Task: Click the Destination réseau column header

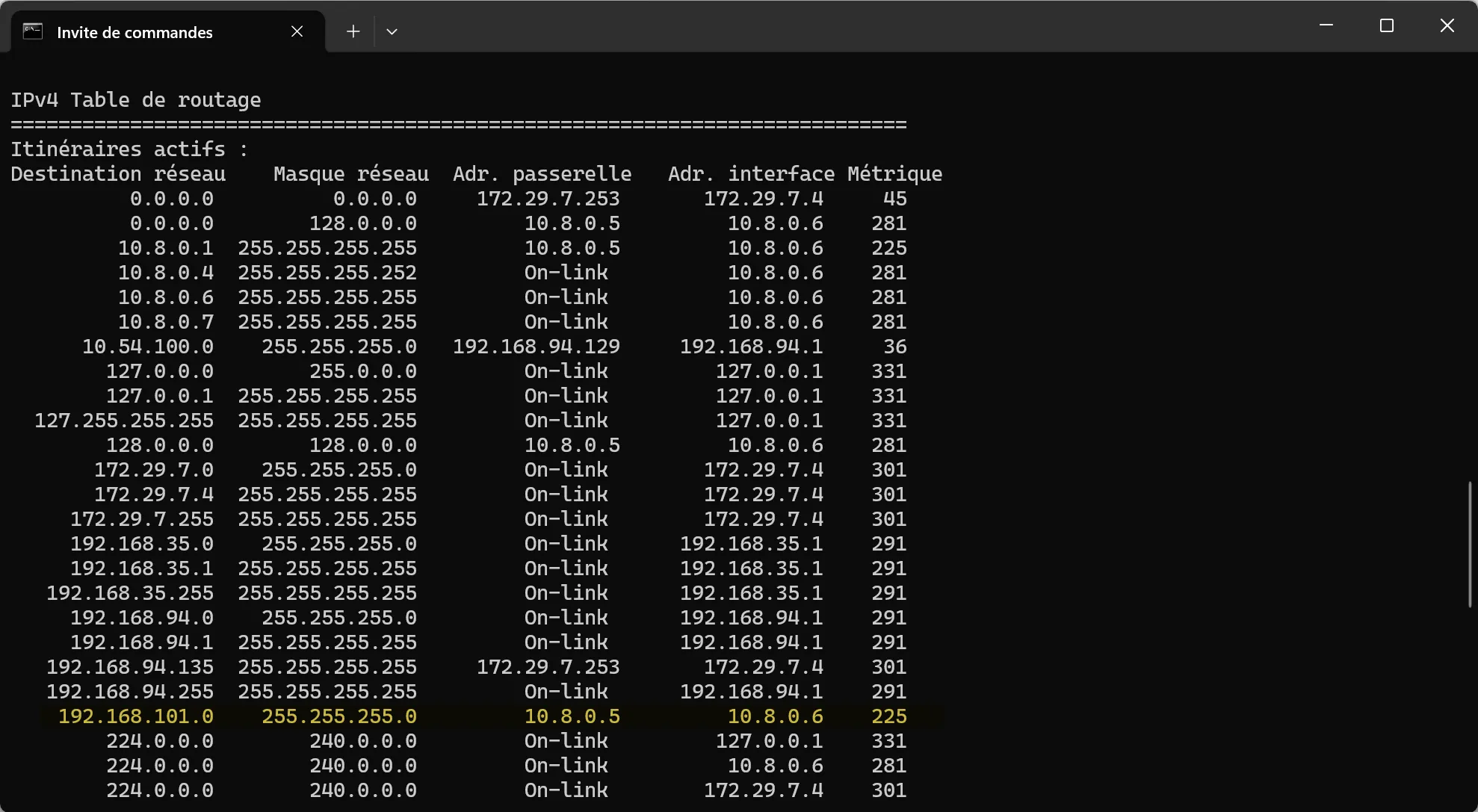Action: tap(118, 174)
